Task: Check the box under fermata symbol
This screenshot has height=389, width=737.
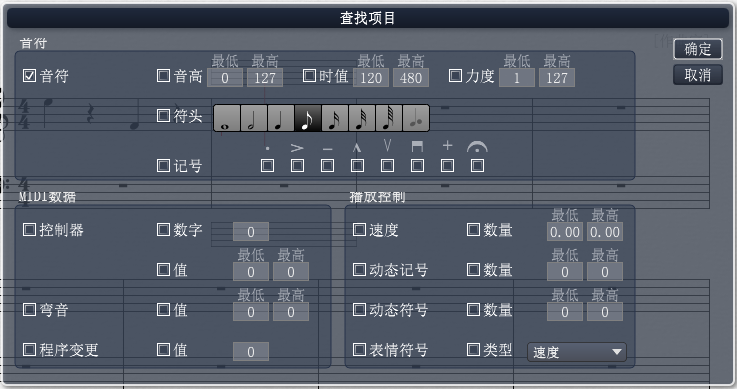Action: click(478, 165)
